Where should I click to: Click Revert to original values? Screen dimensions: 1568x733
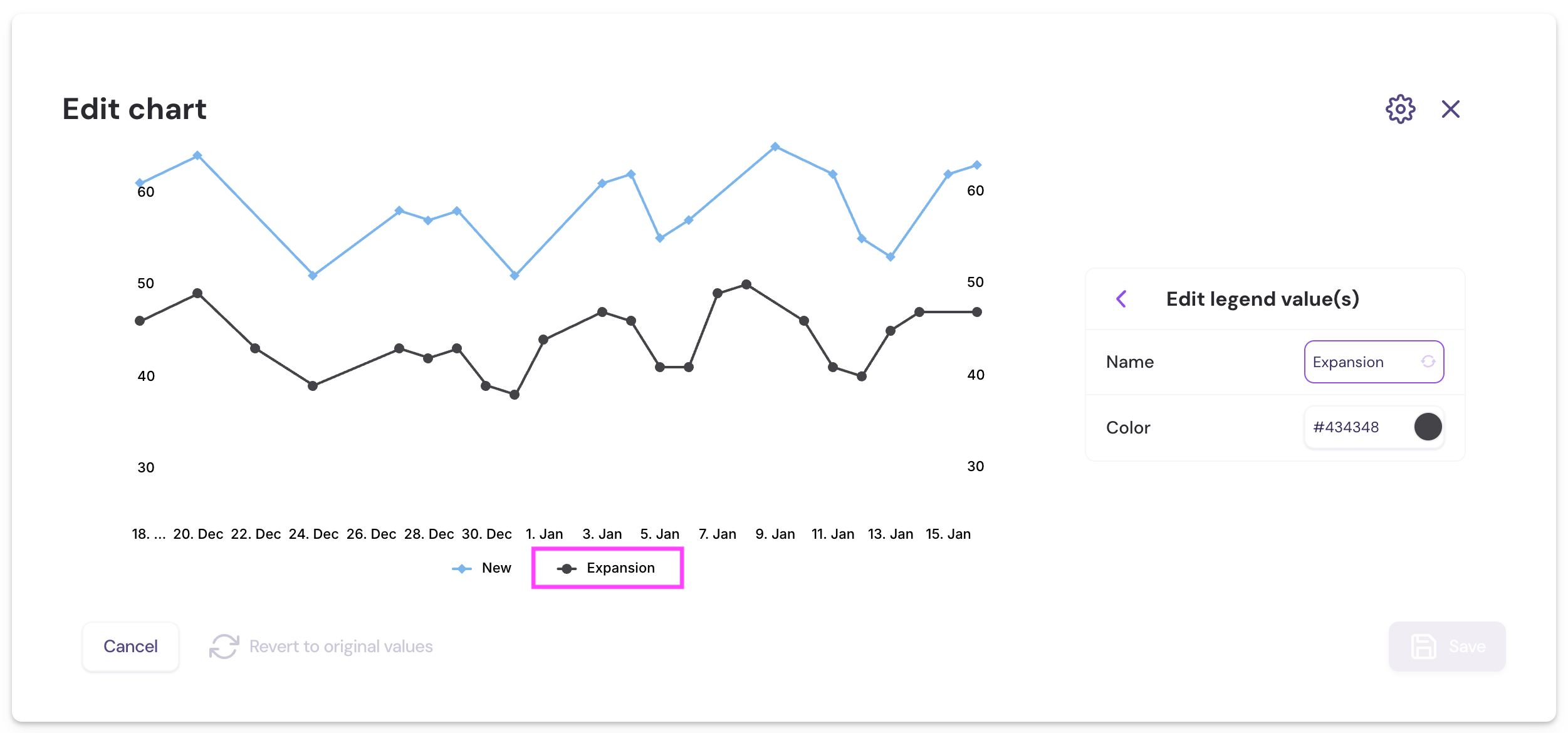(x=341, y=647)
